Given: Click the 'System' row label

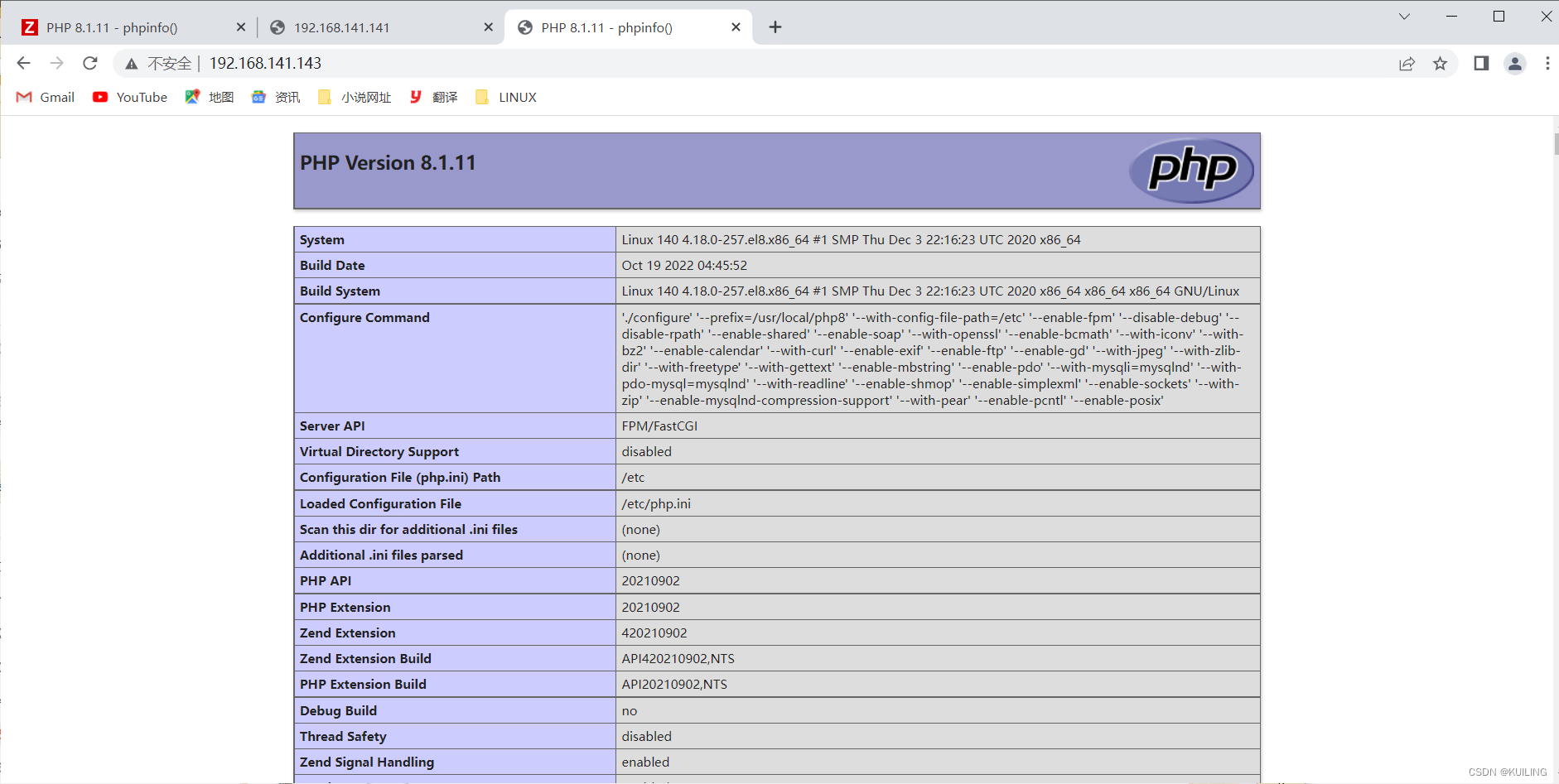Looking at the screenshot, I should tap(322, 240).
